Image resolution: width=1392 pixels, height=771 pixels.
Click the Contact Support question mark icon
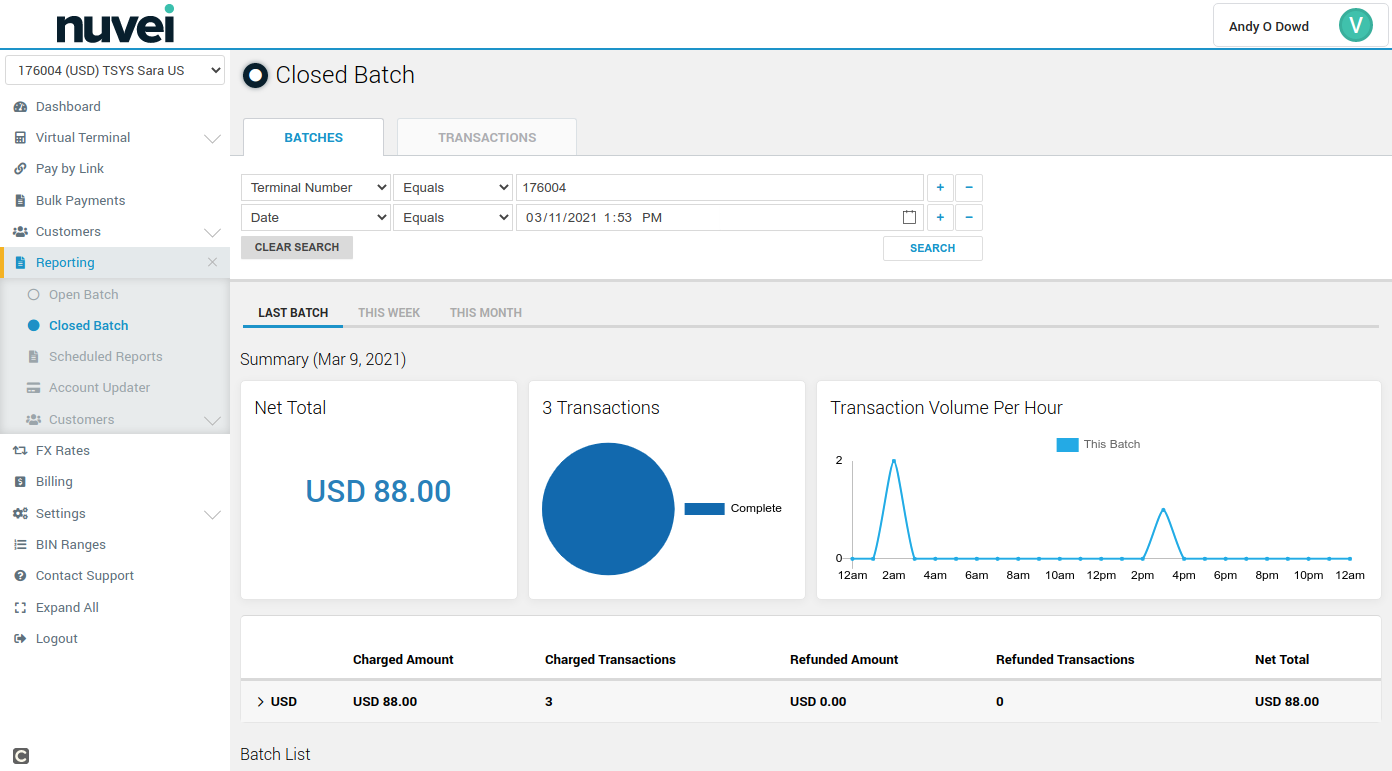coord(20,576)
